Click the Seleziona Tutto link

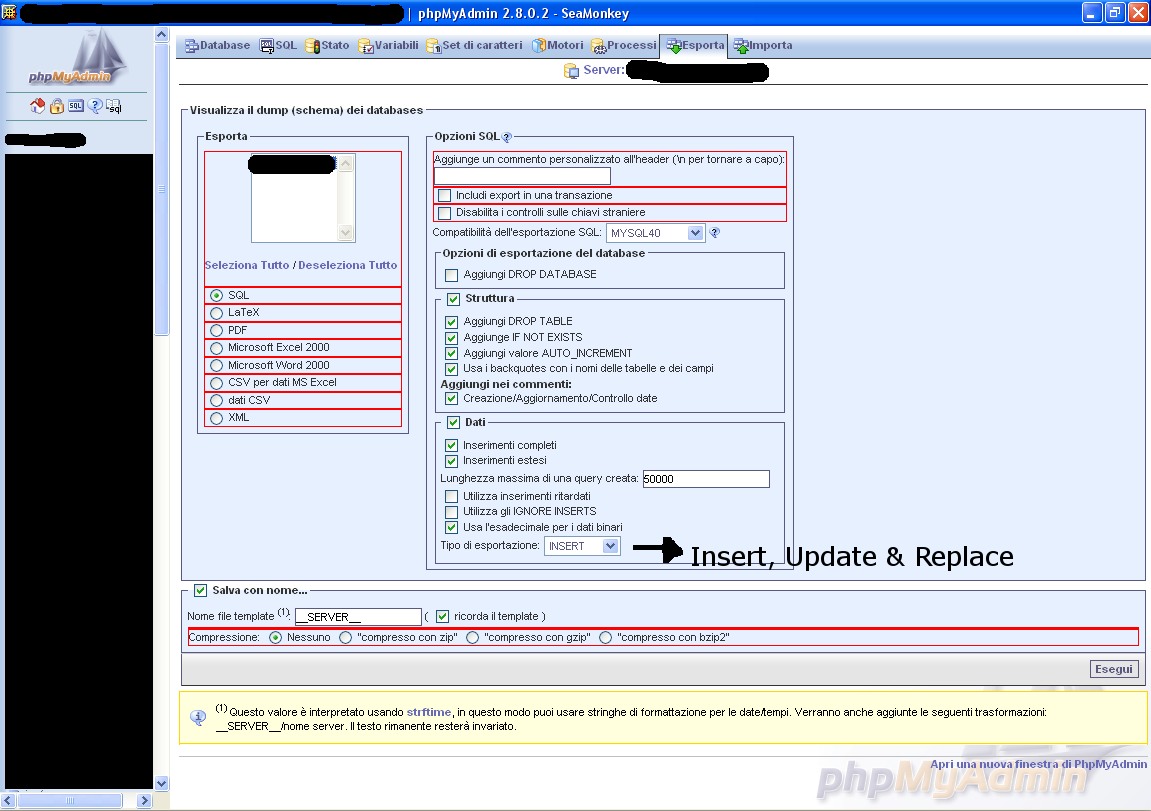(248, 265)
